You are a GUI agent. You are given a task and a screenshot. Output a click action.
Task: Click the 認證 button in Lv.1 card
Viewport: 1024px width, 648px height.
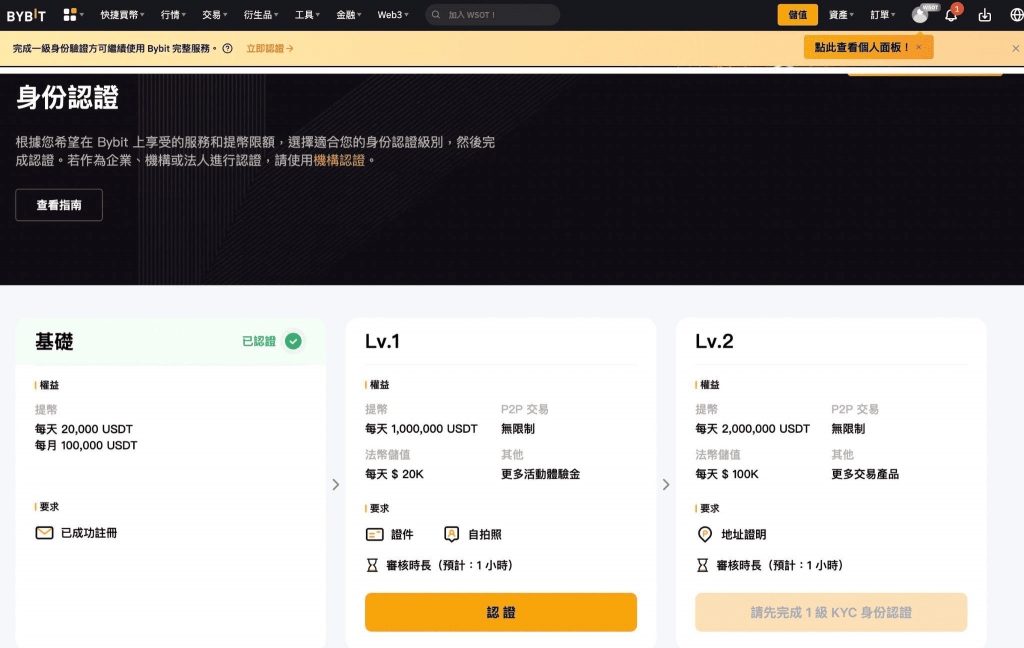pos(501,612)
